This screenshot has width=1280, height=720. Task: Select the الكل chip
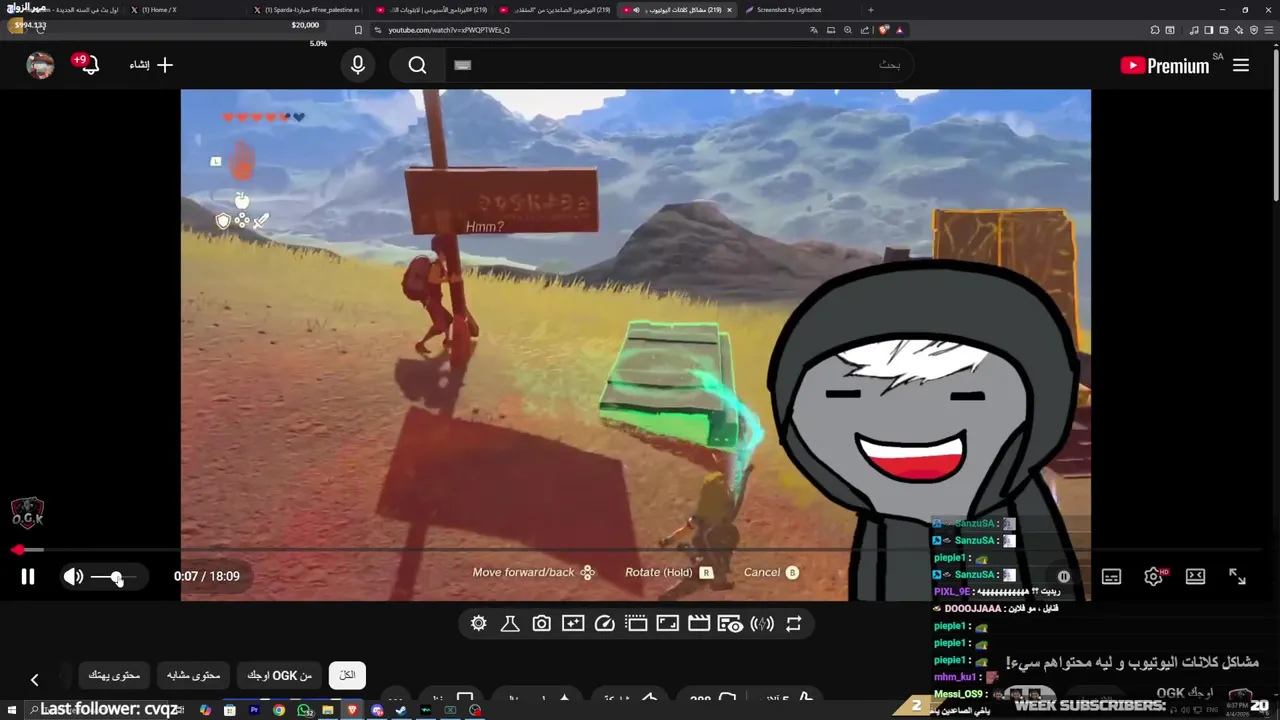coord(347,675)
